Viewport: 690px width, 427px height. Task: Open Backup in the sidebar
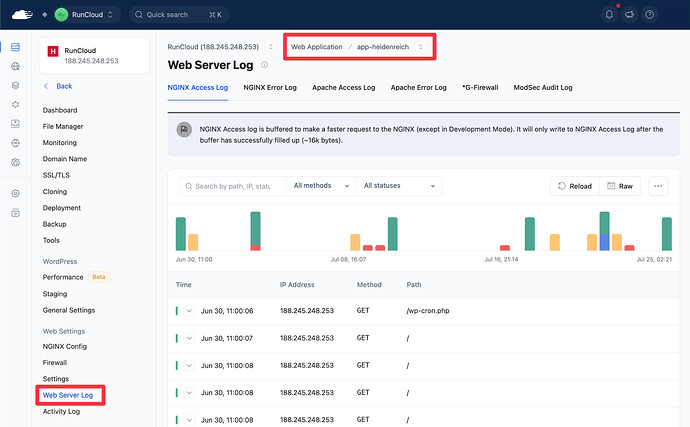(55, 224)
